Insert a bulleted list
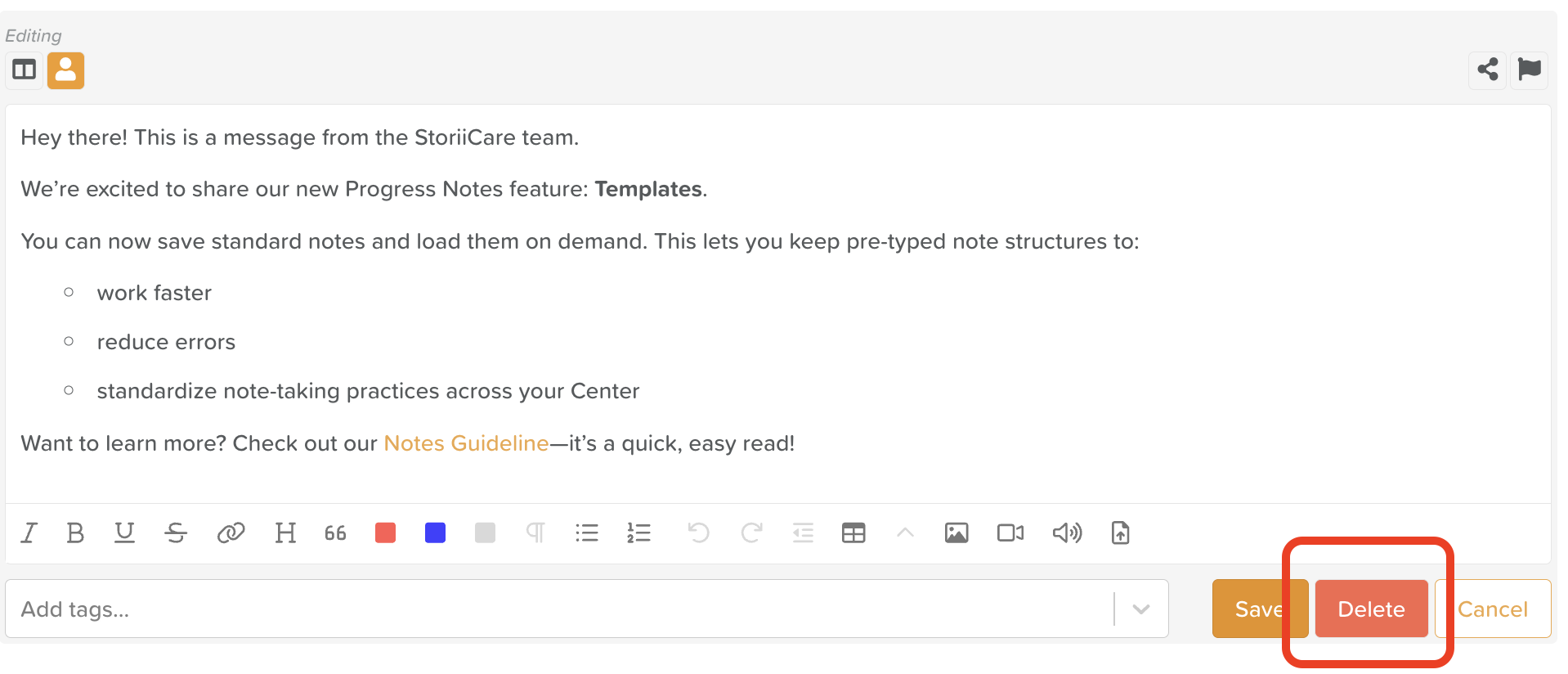Screen dimensions: 1568x674 pos(587,533)
